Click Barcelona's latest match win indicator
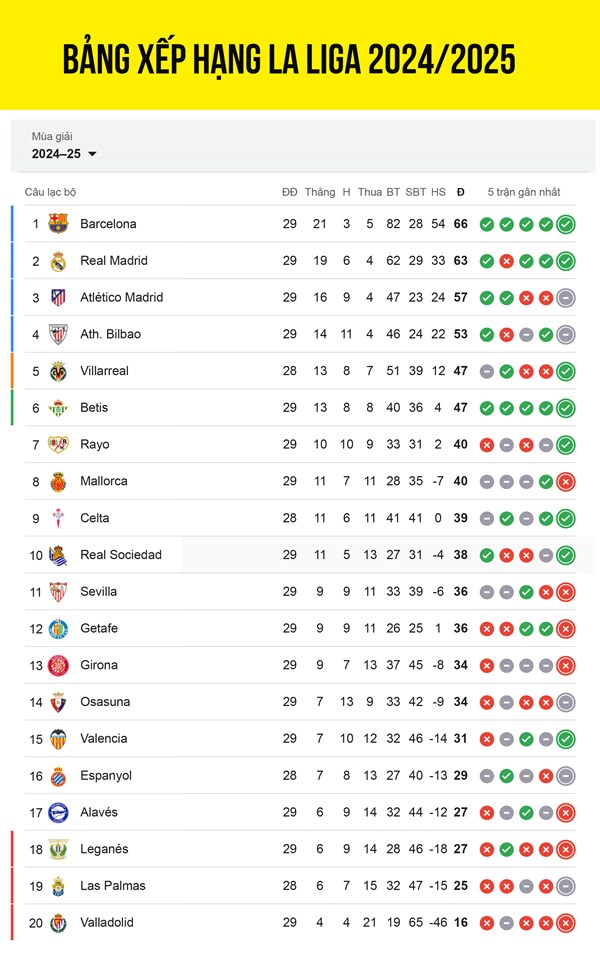Screen dimensions: 600x956 566,224
